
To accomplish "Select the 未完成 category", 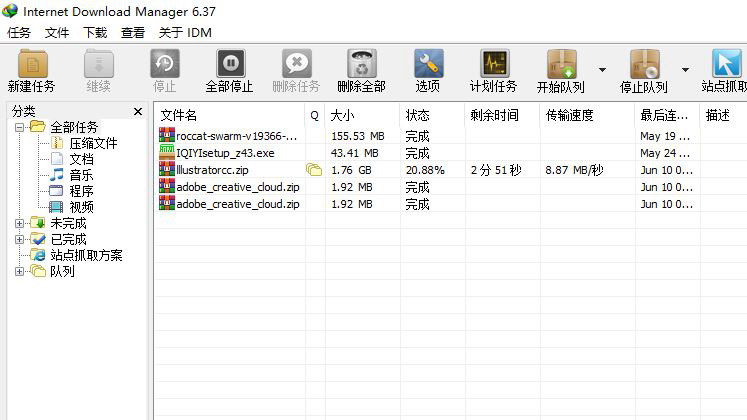I will 69,223.
